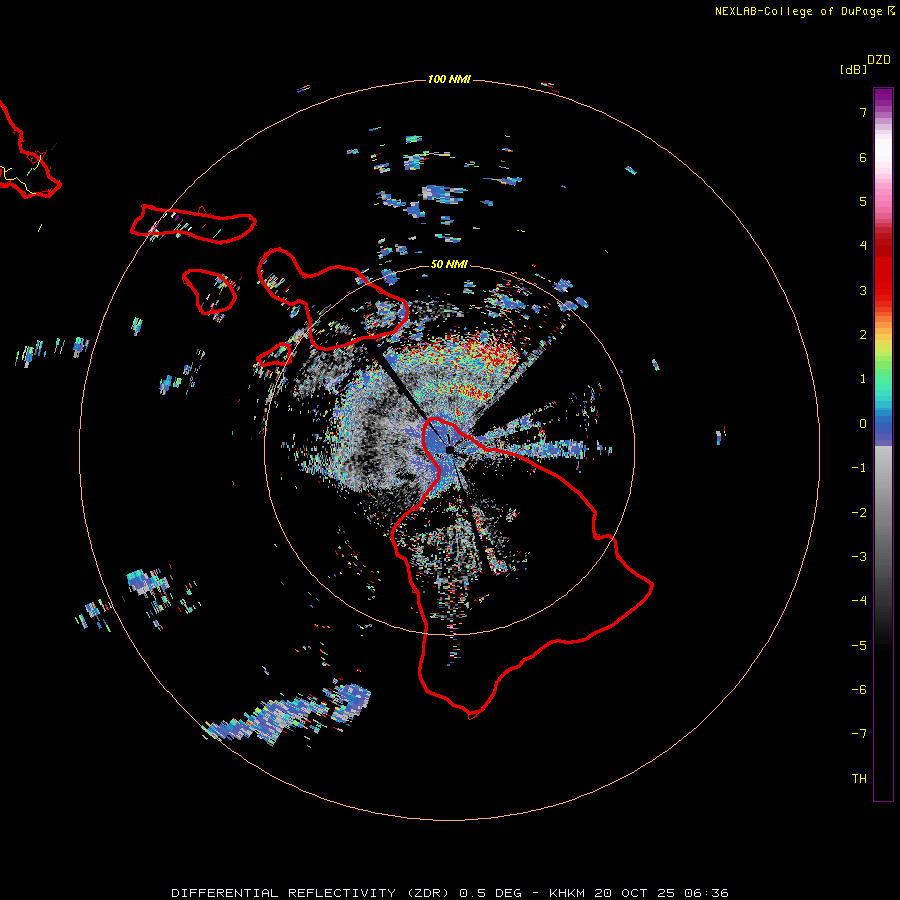This screenshot has width=900, height=900.
Task: Click the ZDR color scale bar
Action: click(x=883, y=444)
